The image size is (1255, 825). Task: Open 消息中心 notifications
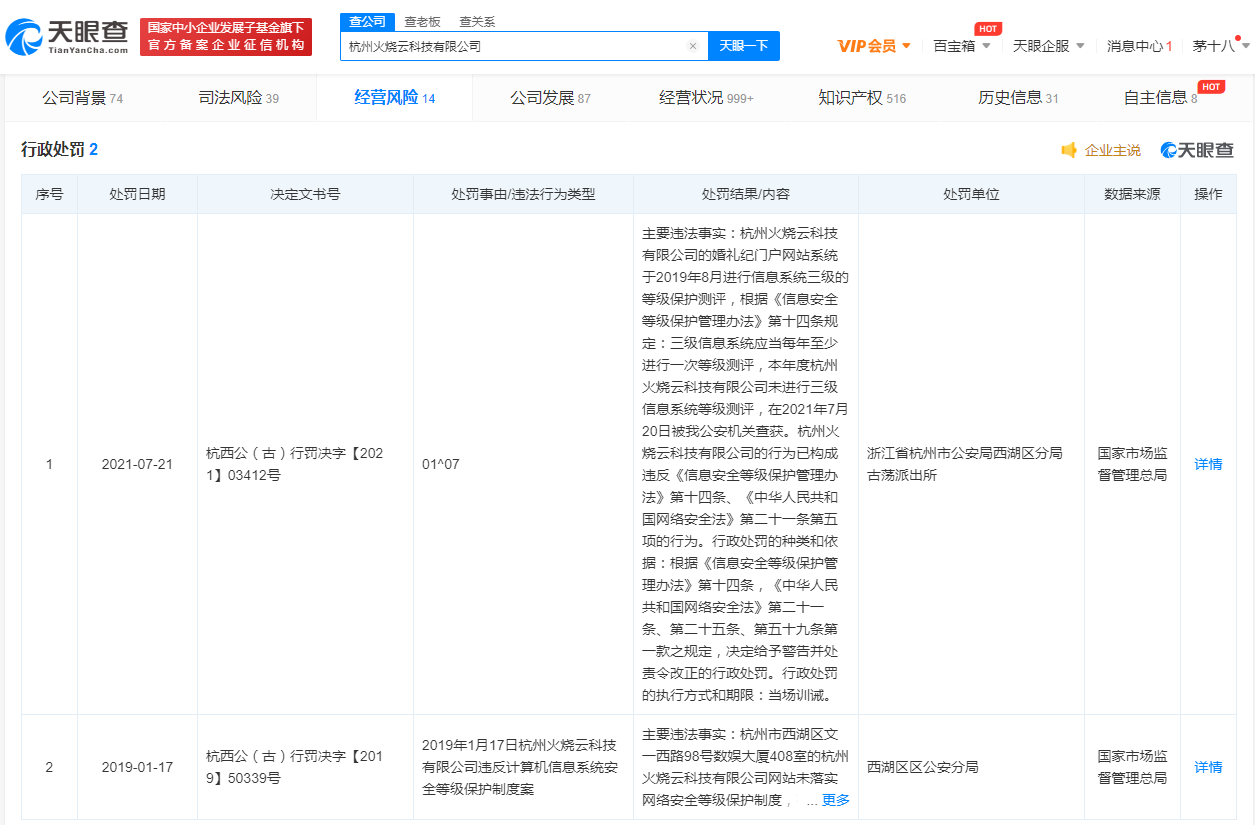pos(1139,46)
